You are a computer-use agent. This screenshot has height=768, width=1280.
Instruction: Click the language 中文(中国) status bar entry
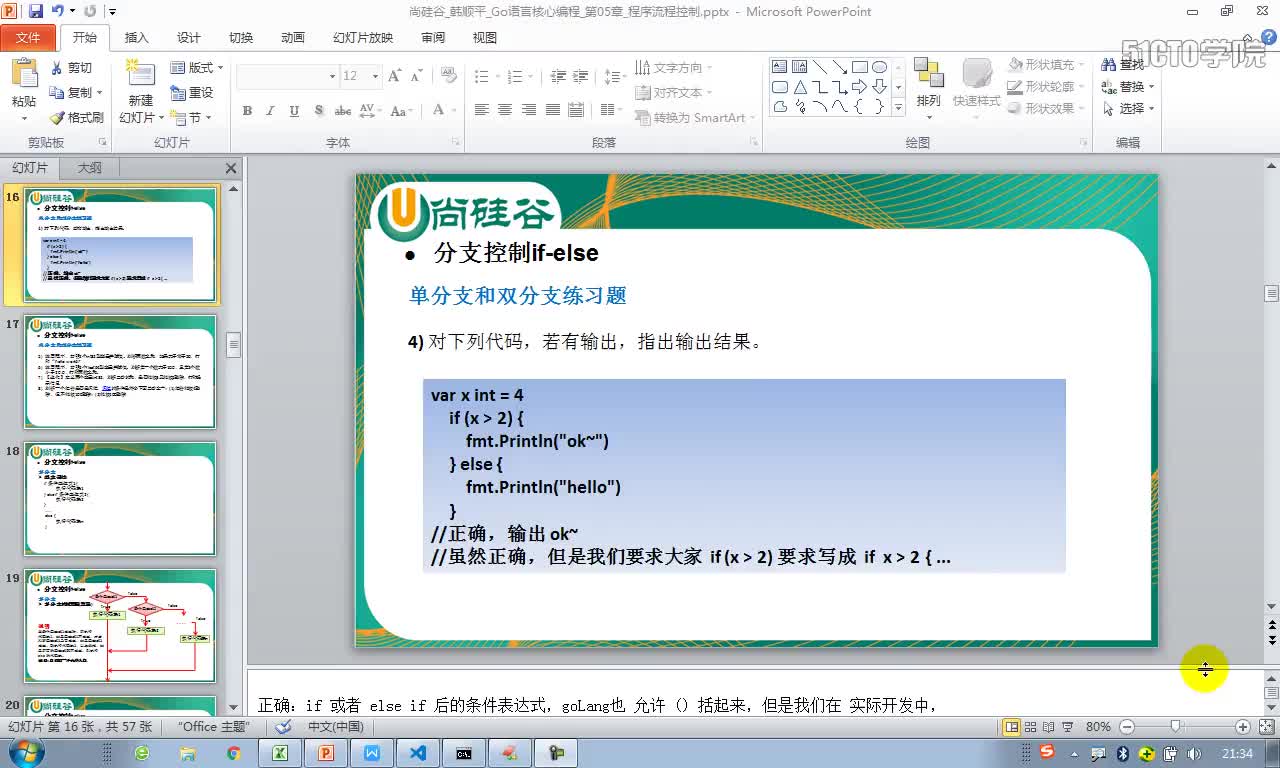[x=335, y=727]
